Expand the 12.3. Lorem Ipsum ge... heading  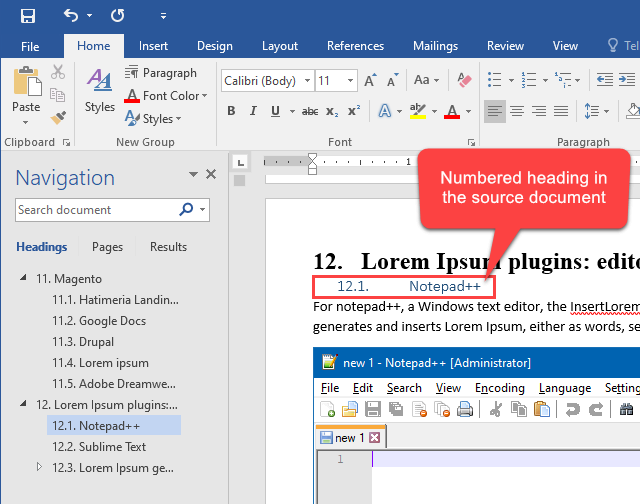coord(39,466)
